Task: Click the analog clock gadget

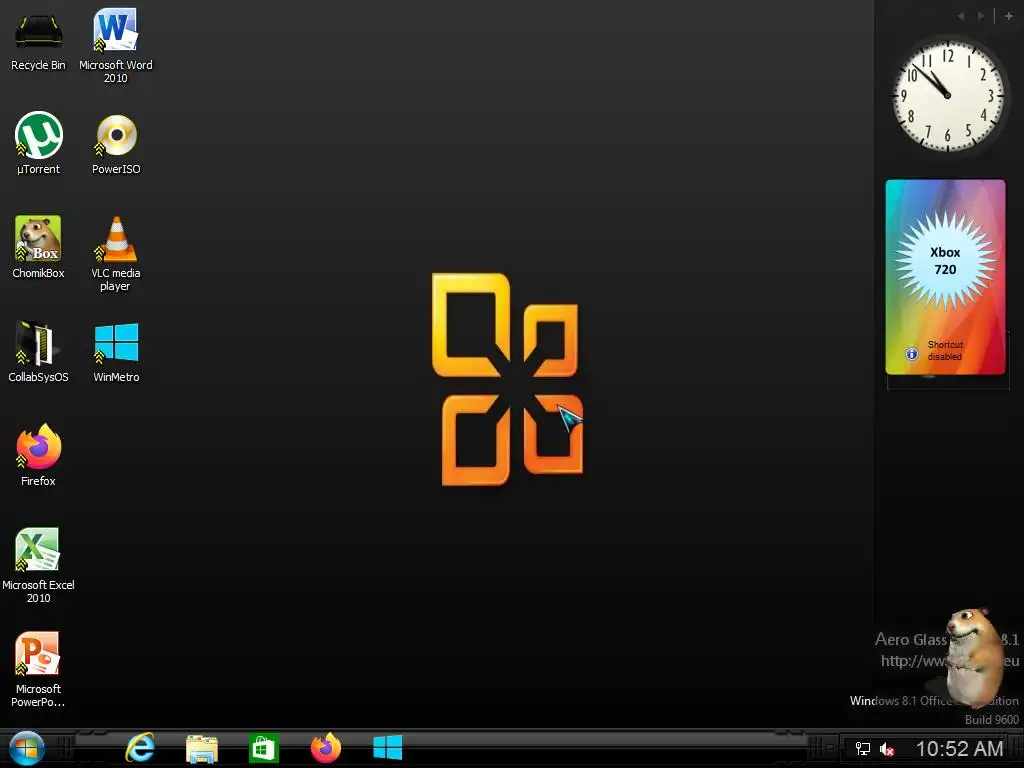Action: (x=948, y=95)
